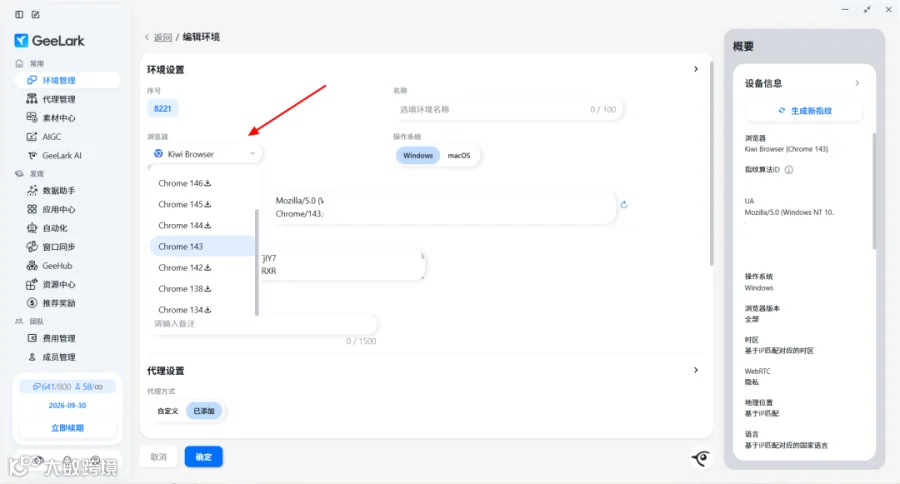Select Chrome 134 from the list
The image size is (900, 484).
pyautogui.click(x=202, y=309)
